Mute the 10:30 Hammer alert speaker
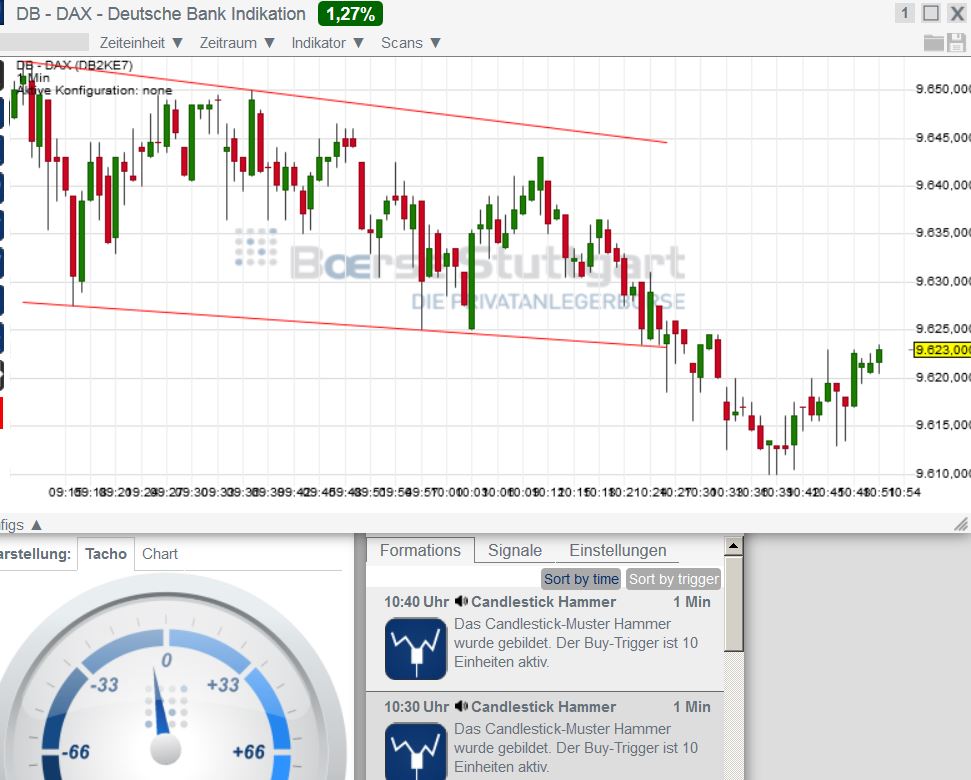Screen dimensions: 971x780 pos(460,706)
